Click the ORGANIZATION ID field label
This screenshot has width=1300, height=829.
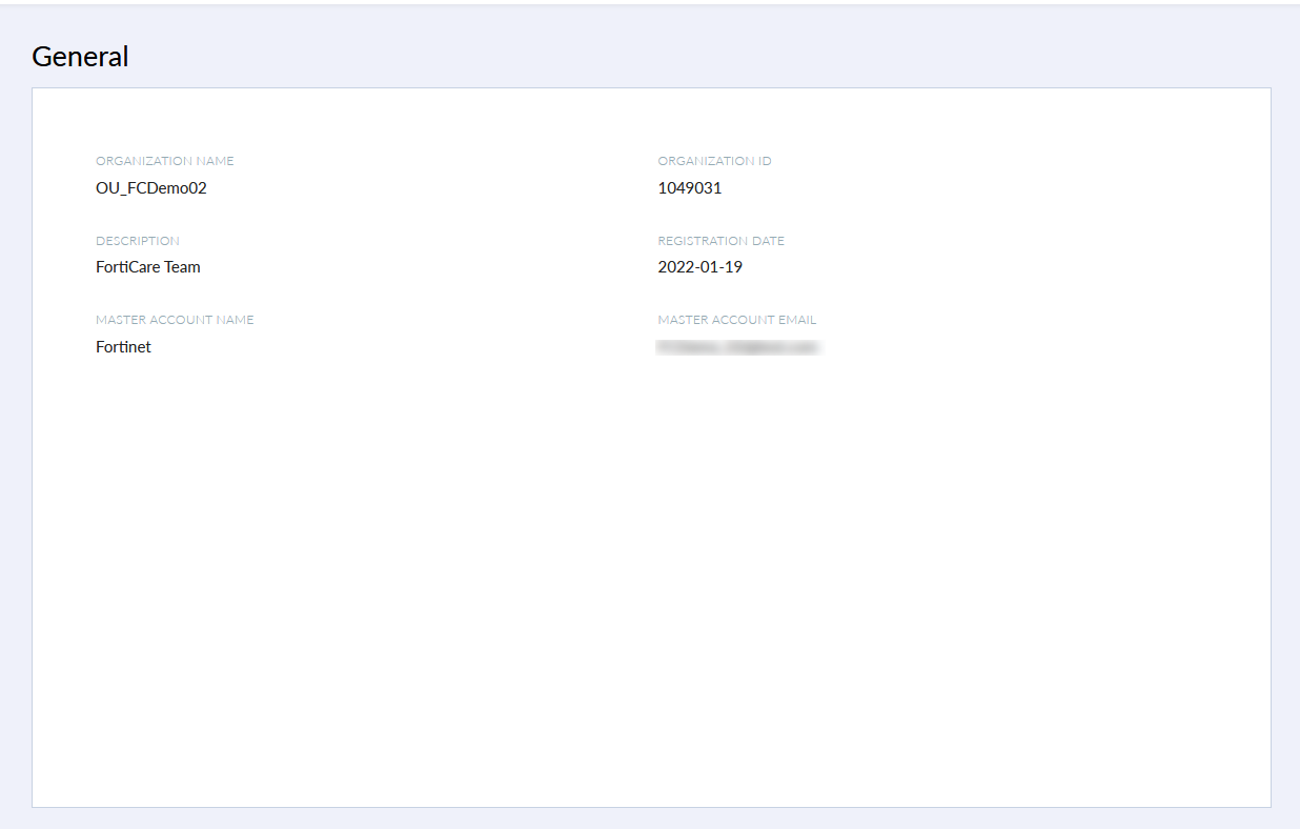tap(716, 161)
